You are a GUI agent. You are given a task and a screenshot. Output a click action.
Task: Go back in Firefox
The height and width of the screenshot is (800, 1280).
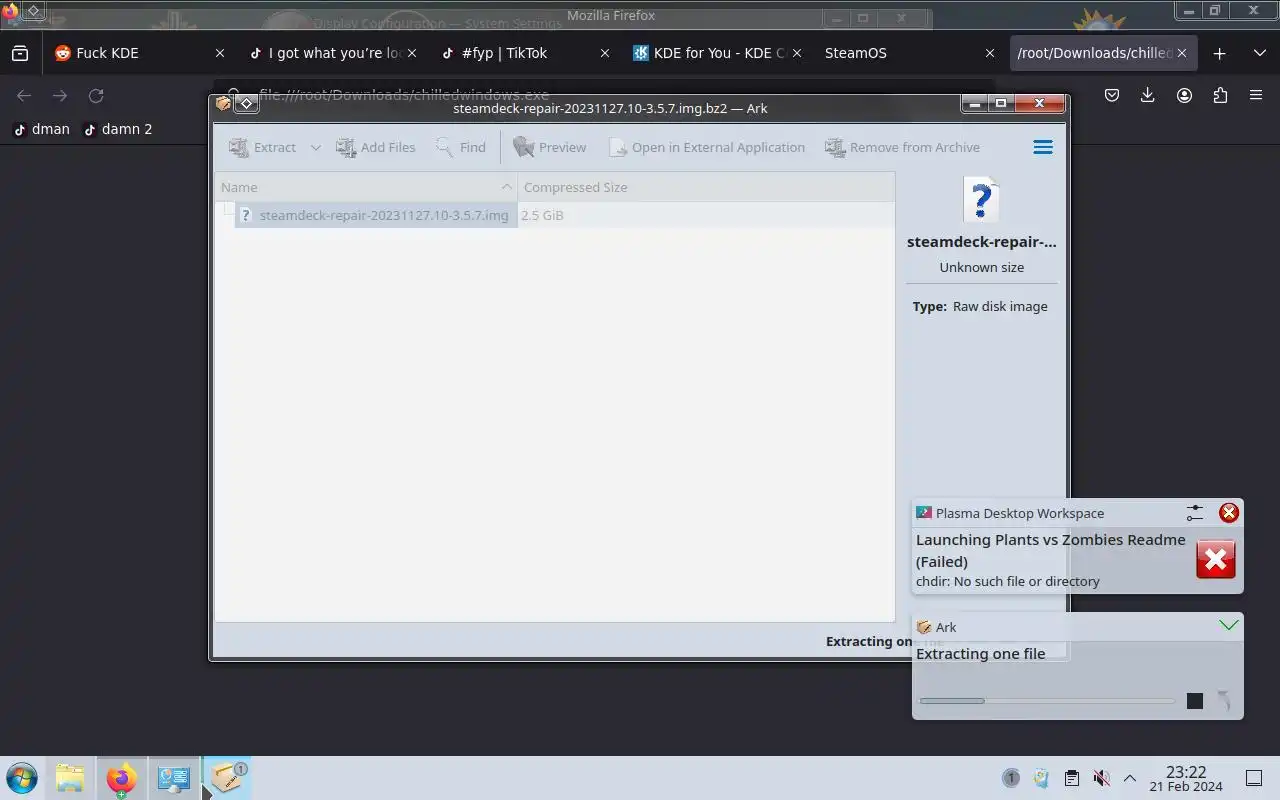(x=24, y=95)
